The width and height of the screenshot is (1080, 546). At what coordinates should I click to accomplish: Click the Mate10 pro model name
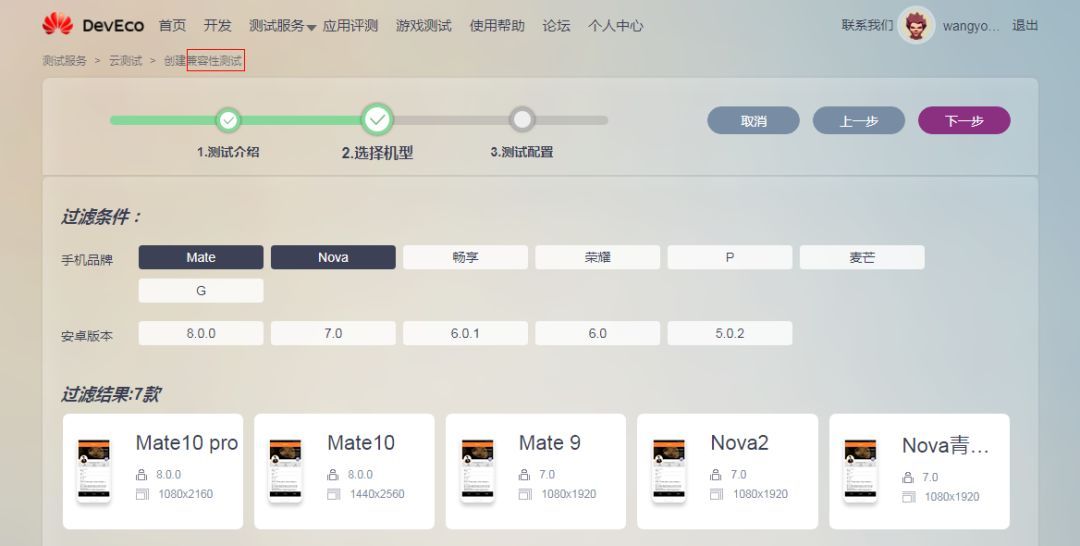pos(187,443)
